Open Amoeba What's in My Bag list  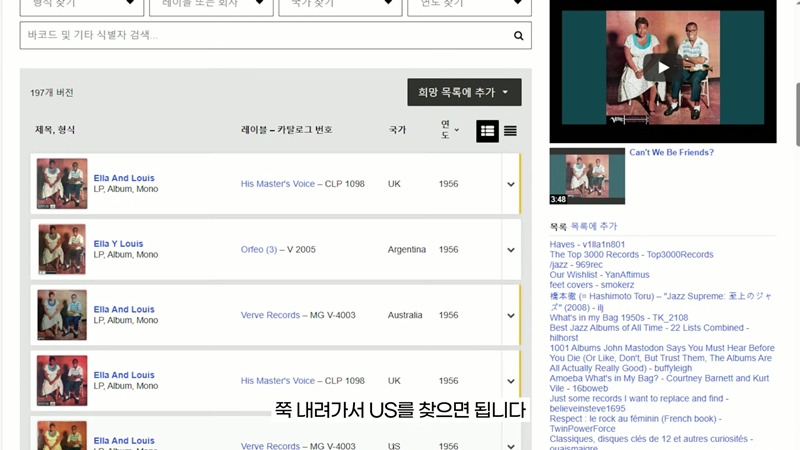coord(659,383)
